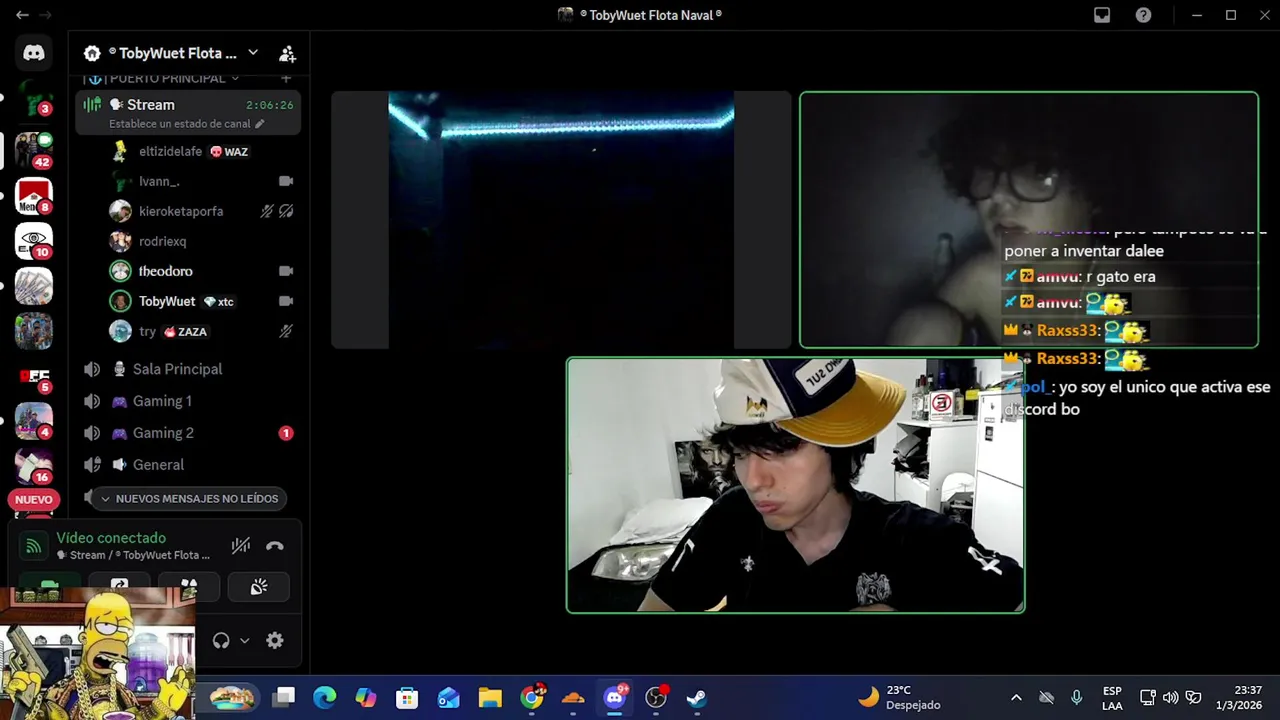Open the TobyWuet Flota server dropdown menu
The image size is (1280, 720).
253,53
